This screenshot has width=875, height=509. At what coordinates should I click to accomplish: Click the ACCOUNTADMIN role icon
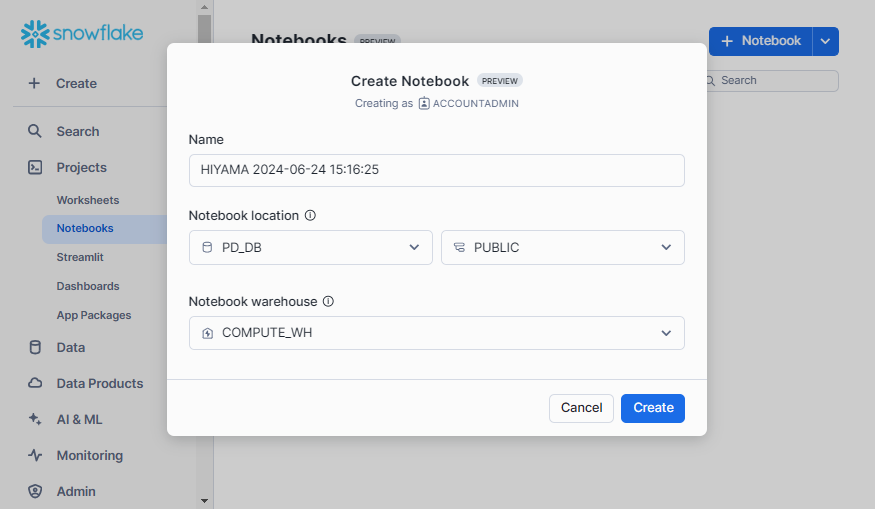[x=424, y=103]
